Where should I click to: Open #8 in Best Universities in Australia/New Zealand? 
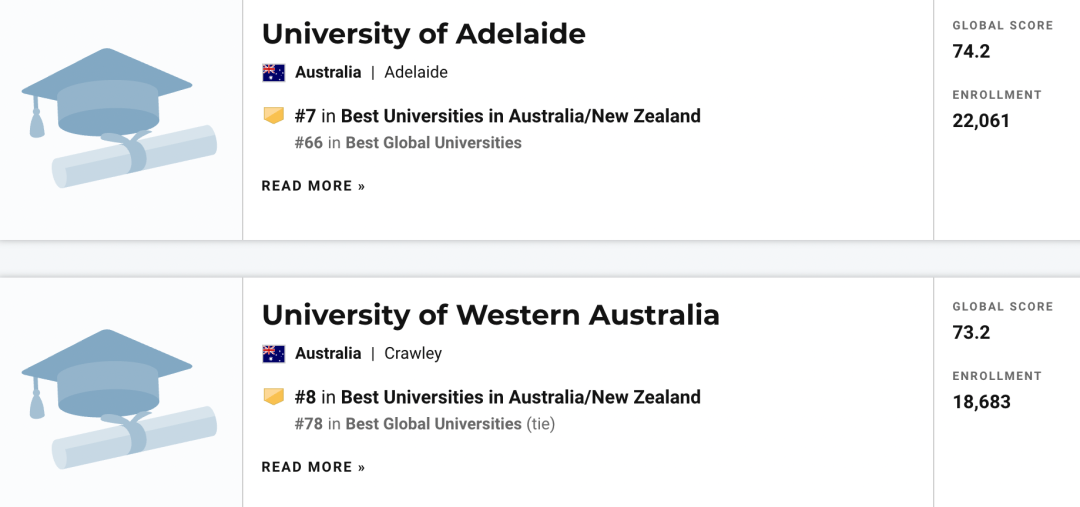(497, 397)
